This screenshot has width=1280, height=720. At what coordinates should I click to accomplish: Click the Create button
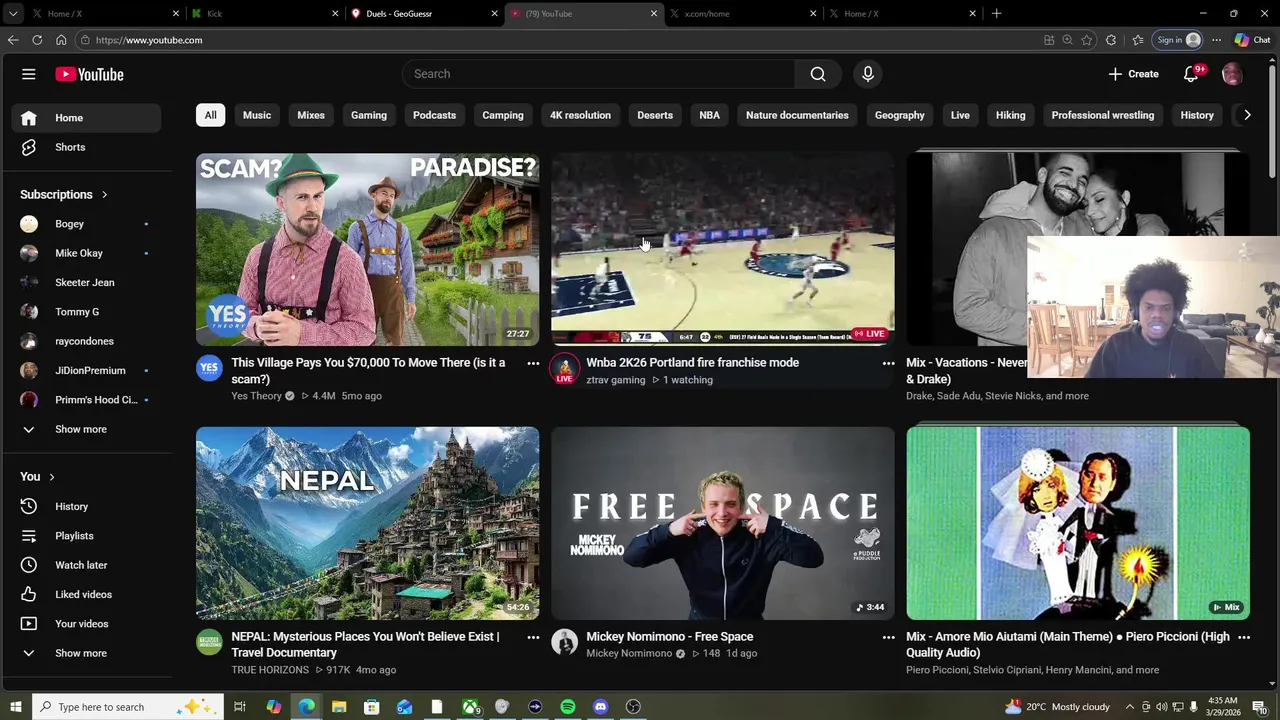click(x=1133, y=74)
